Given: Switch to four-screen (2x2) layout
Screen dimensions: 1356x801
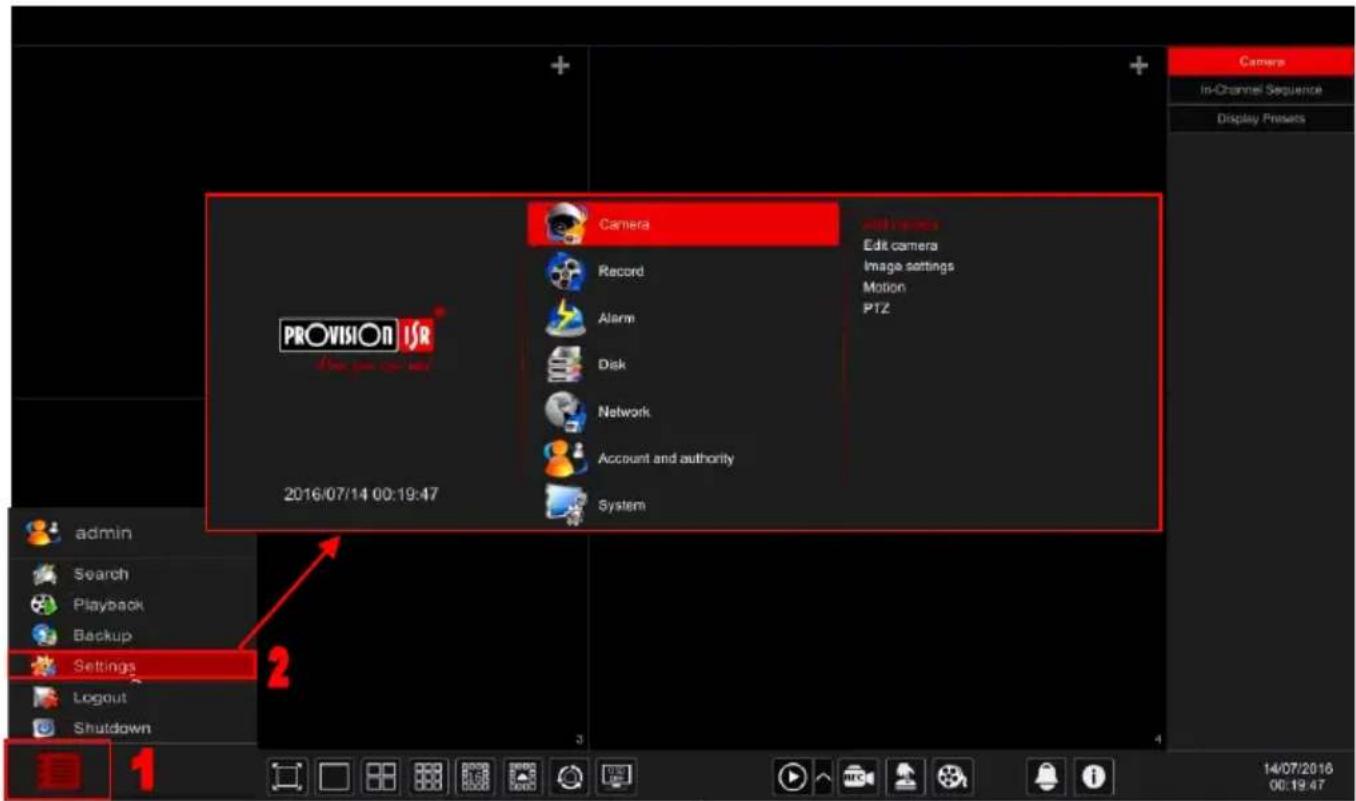Looking at the screenshot, I should 381,775.
